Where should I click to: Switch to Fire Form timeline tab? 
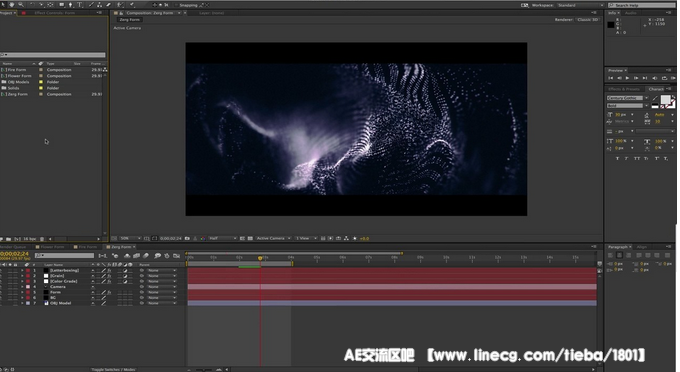pos(88,247)
